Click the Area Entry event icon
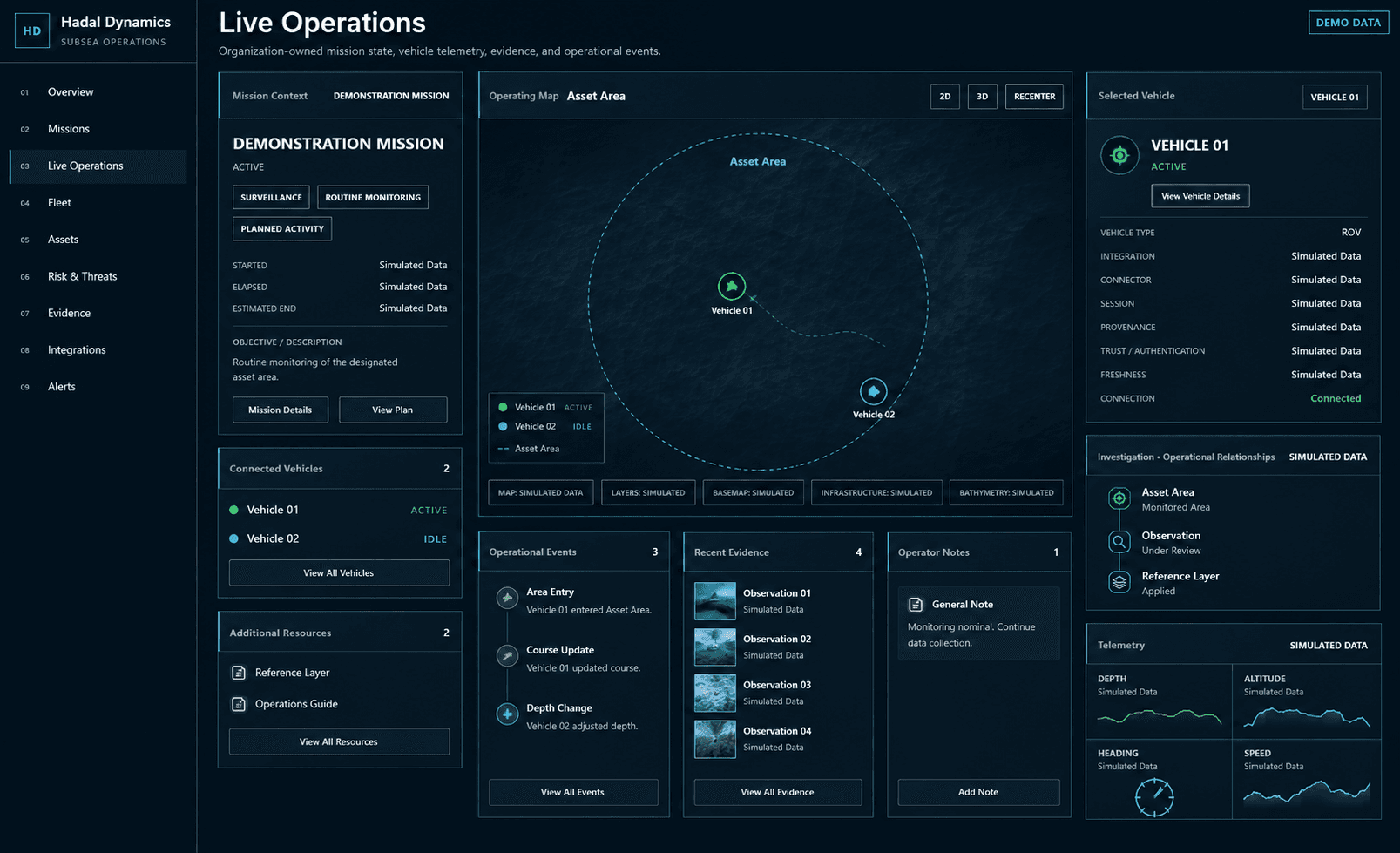The image size is (1400, 853). pyautogui.click(x=507, y=598)
